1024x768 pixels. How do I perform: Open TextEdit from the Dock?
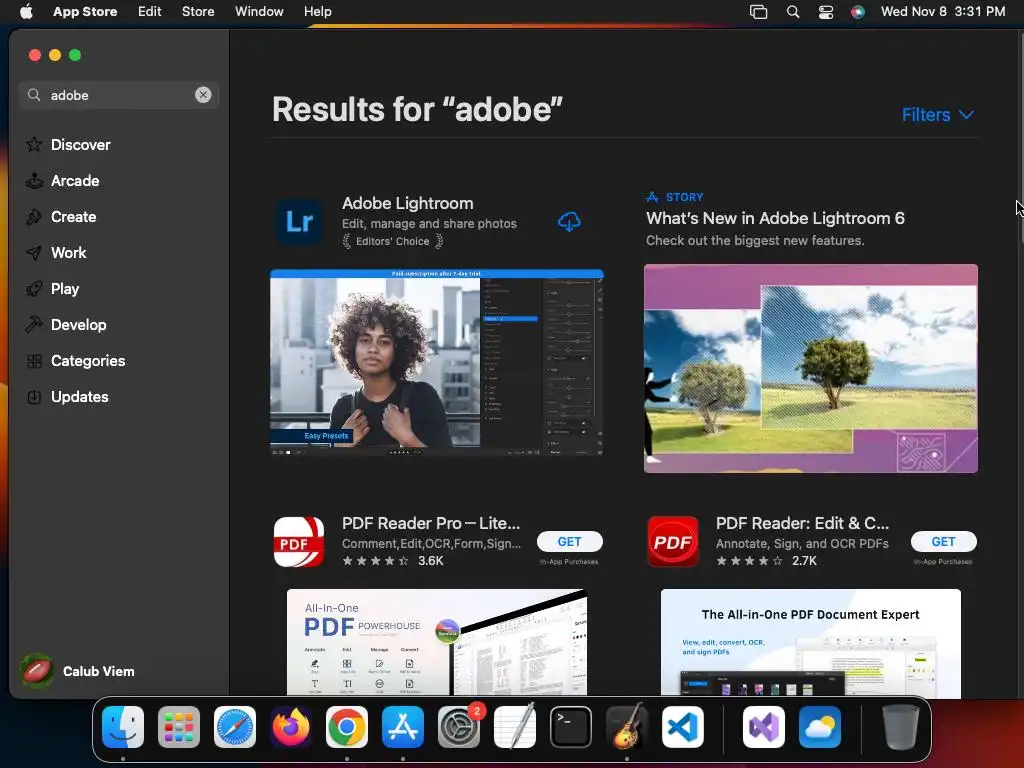coord(515,727)
